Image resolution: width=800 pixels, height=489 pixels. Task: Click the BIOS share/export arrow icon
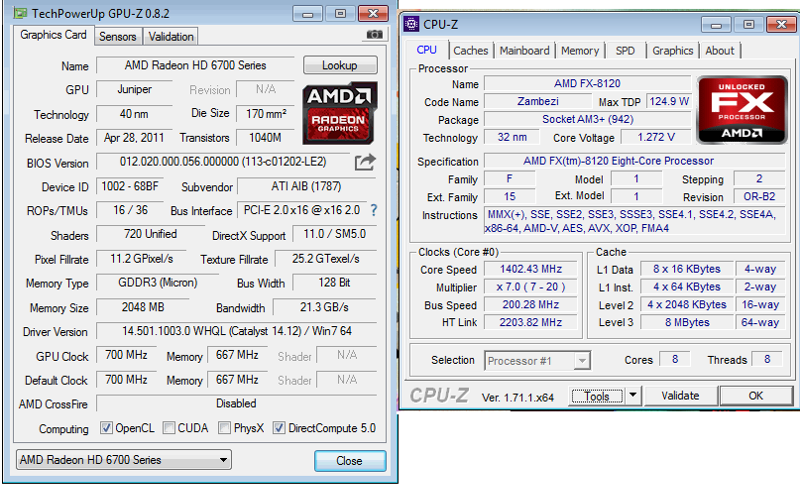click(365, 162)
